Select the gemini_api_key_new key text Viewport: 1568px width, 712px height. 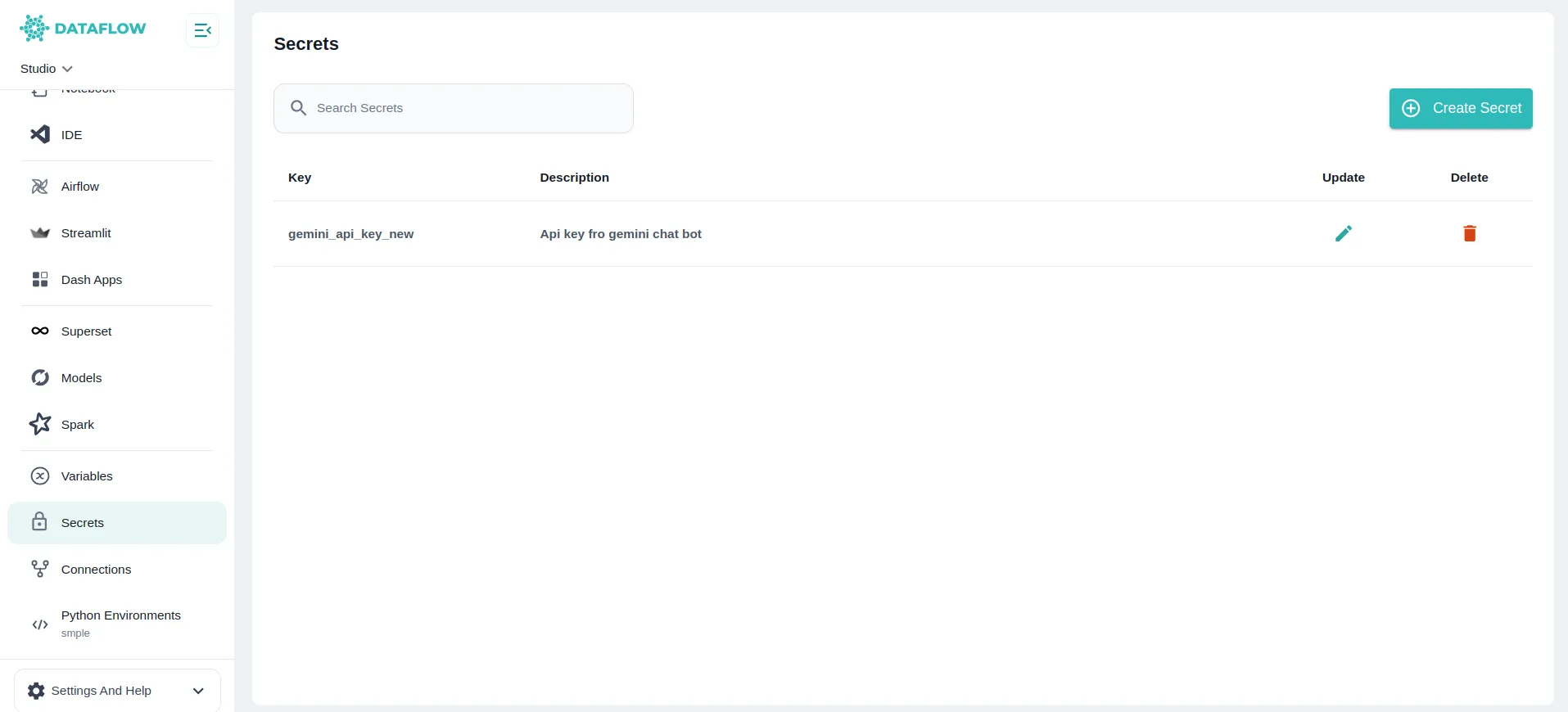350,234
